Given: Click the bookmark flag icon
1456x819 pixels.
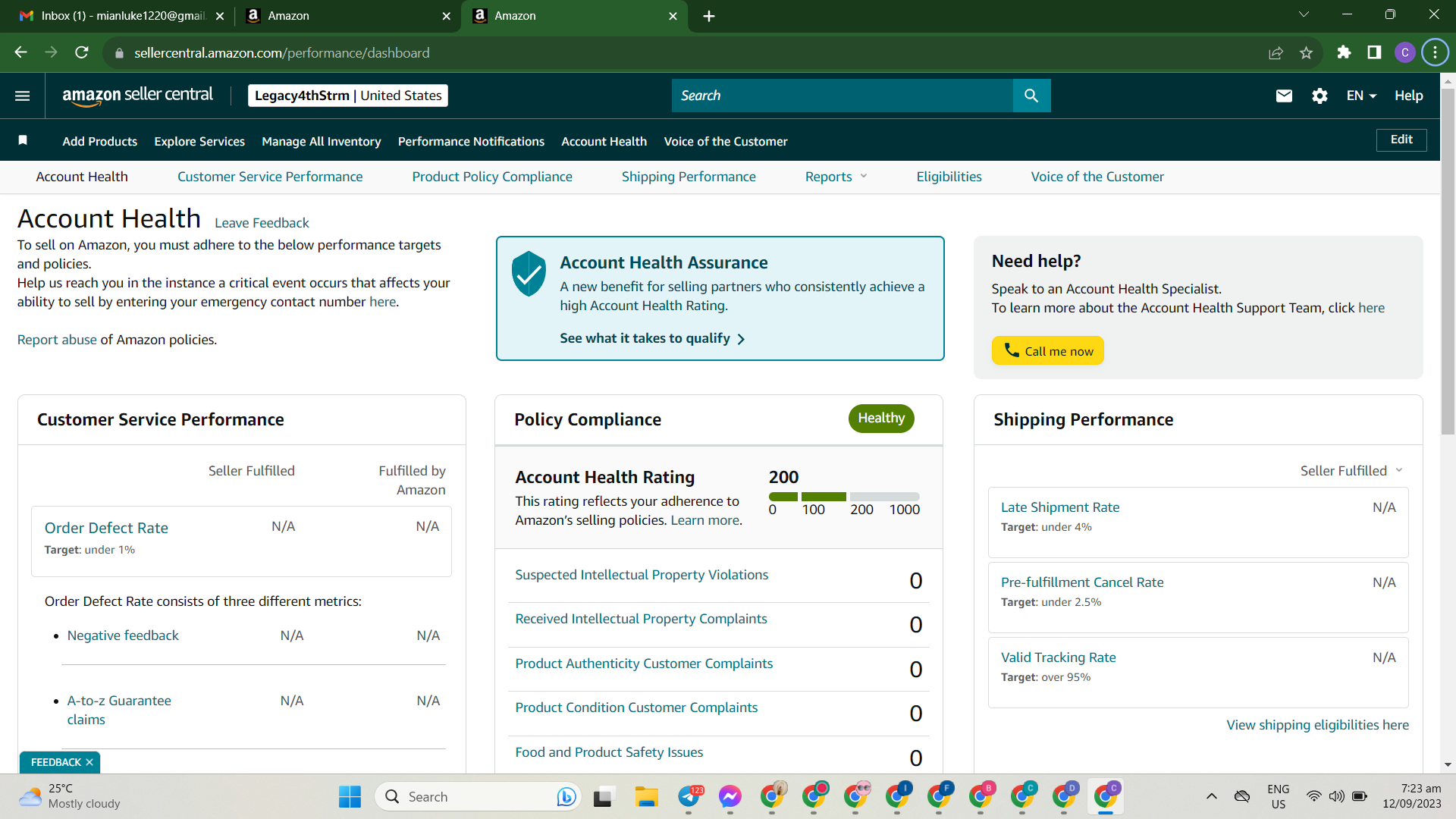Looking at the screenshot, I should [x=23, y=140].
